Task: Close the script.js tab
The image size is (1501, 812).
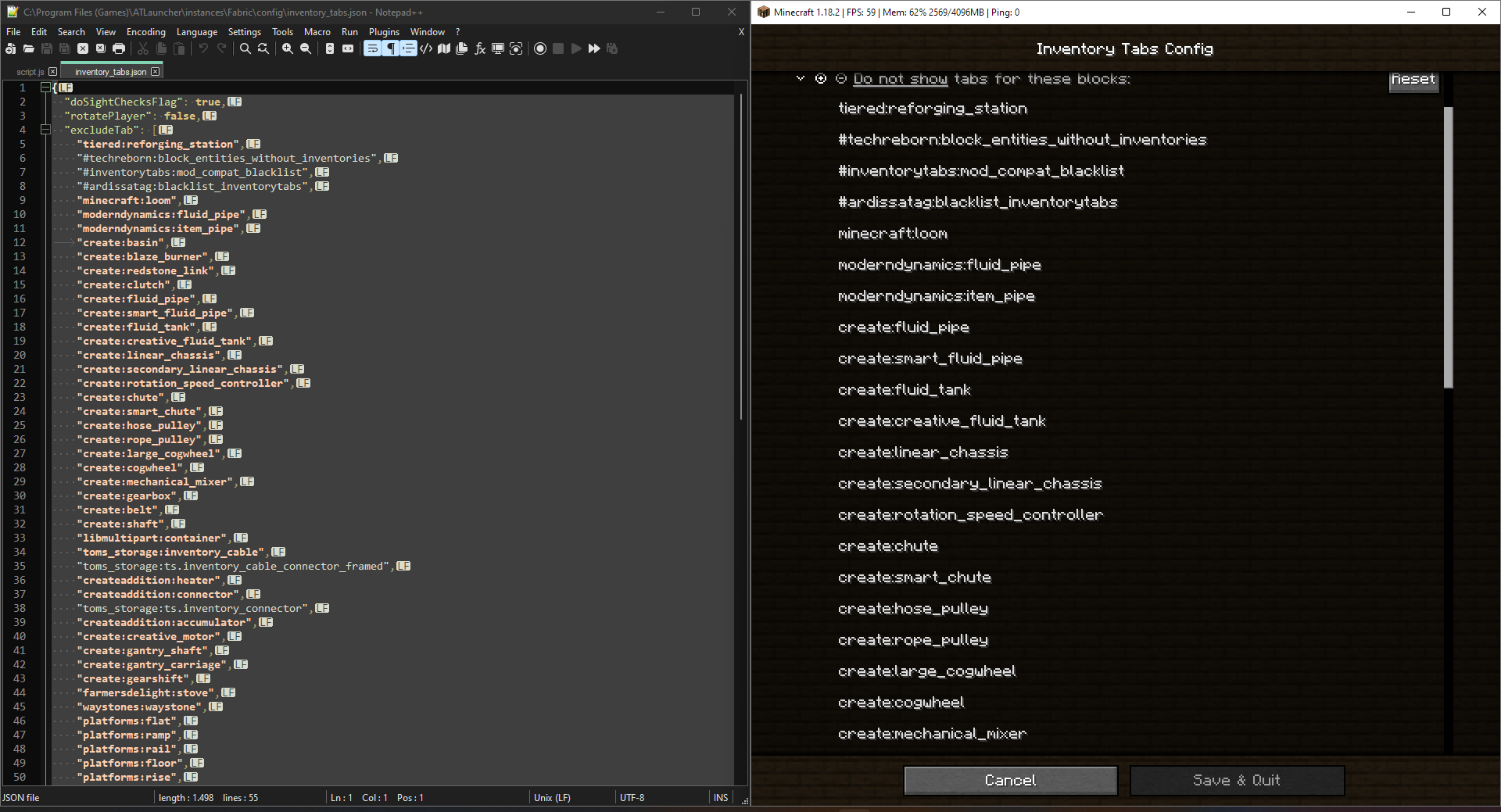Action: coord(53,72)
